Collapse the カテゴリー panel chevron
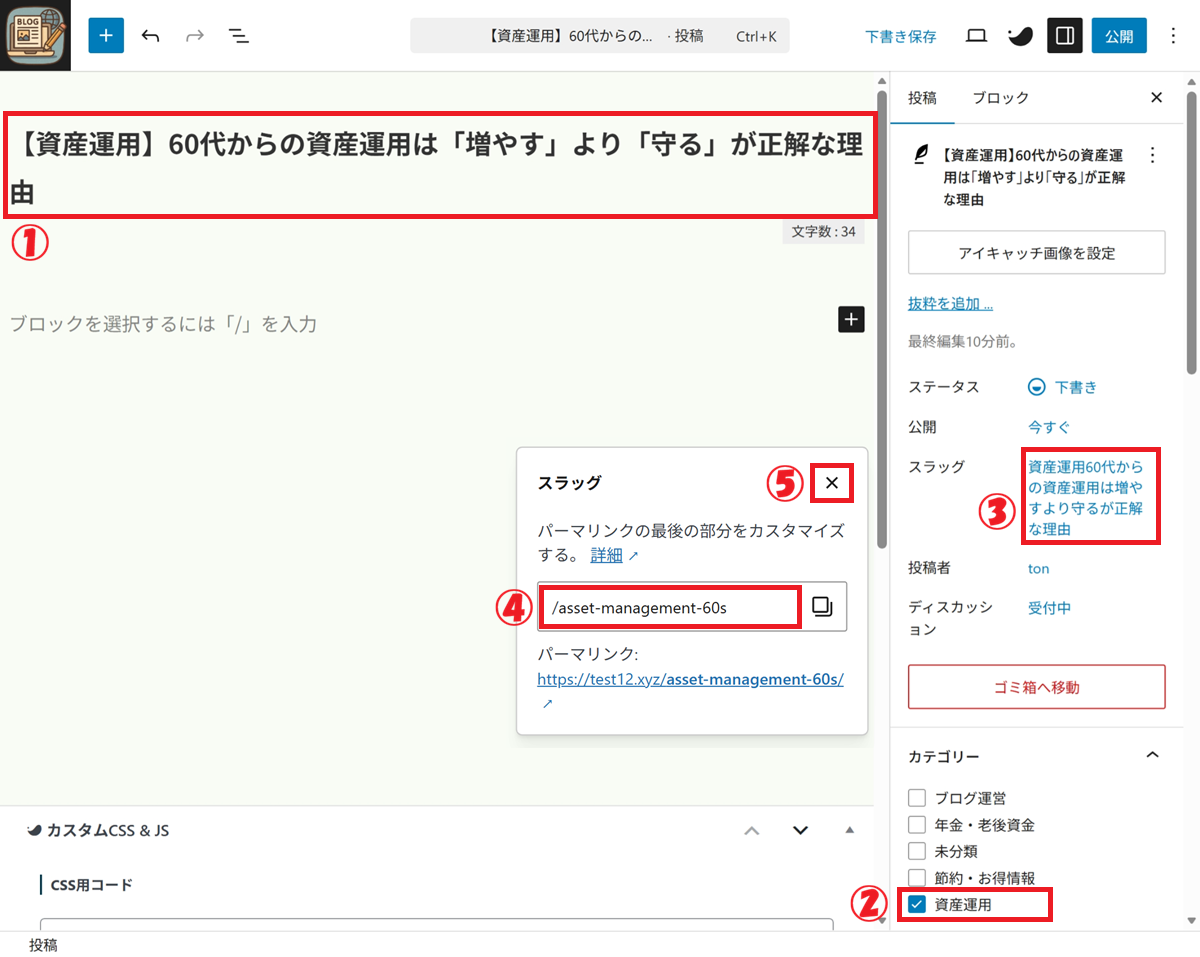The height and width of the screenshot is (957, 1200). coord(1152,755)
